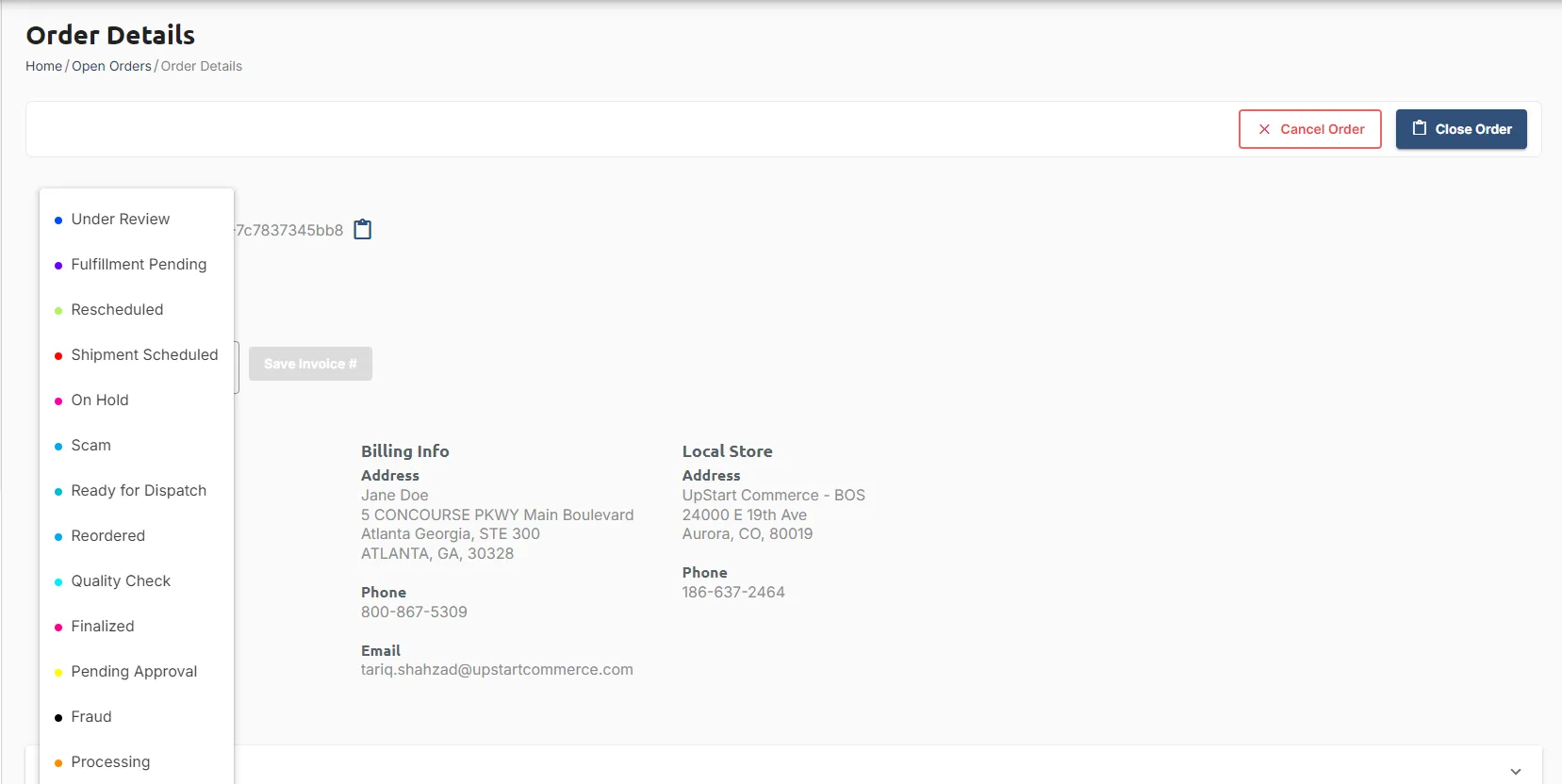Click the Jane Doe billing name
This screenshot has width=1562, height=784.
pyautogui.click(x=395, y=495)
